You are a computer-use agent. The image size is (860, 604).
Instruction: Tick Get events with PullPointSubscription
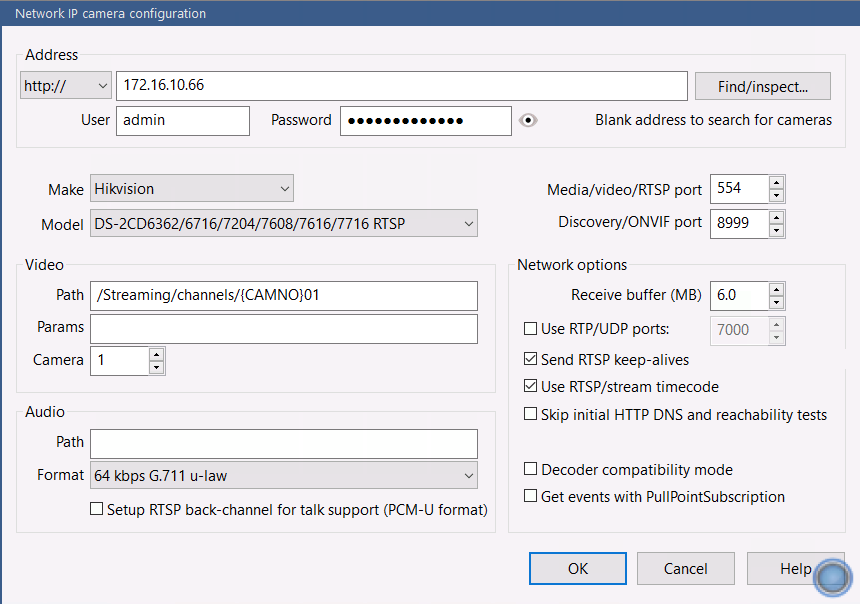[x=530, y=496]
